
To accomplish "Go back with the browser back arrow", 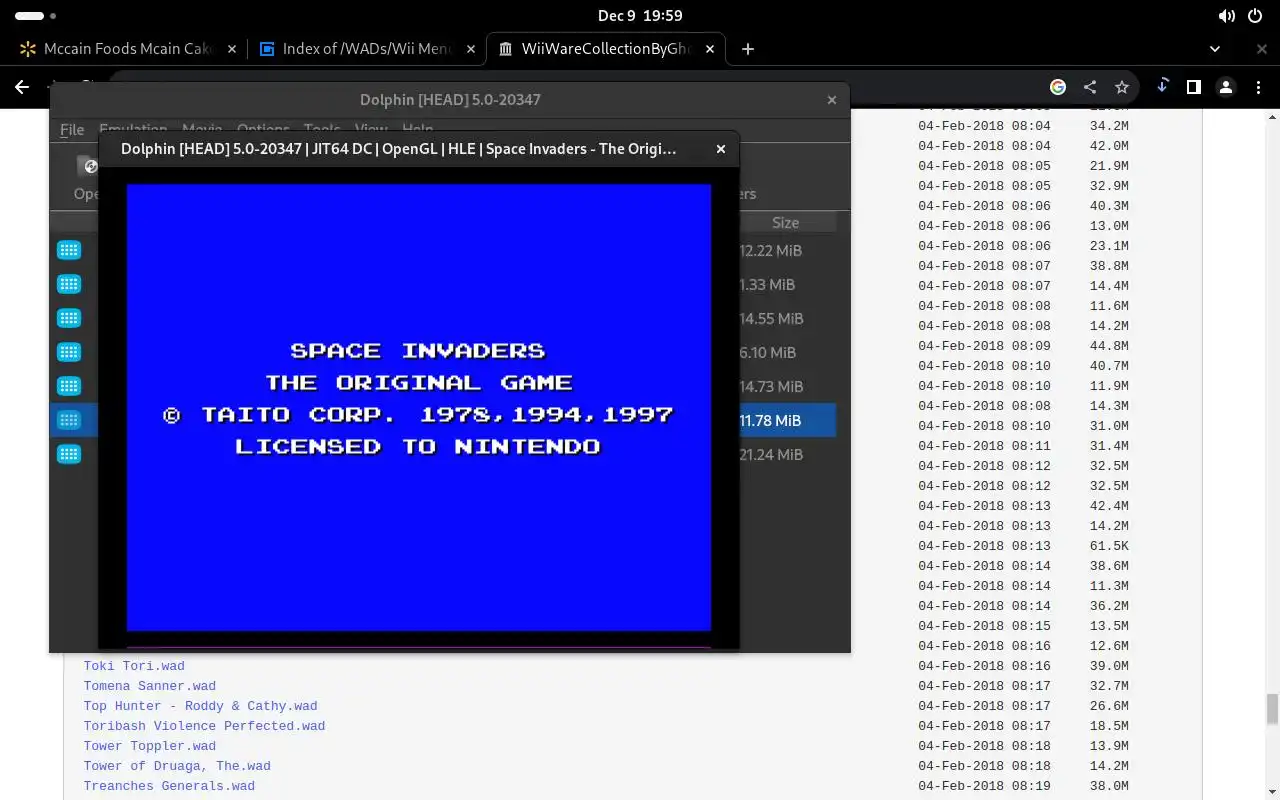I will 22,87.
